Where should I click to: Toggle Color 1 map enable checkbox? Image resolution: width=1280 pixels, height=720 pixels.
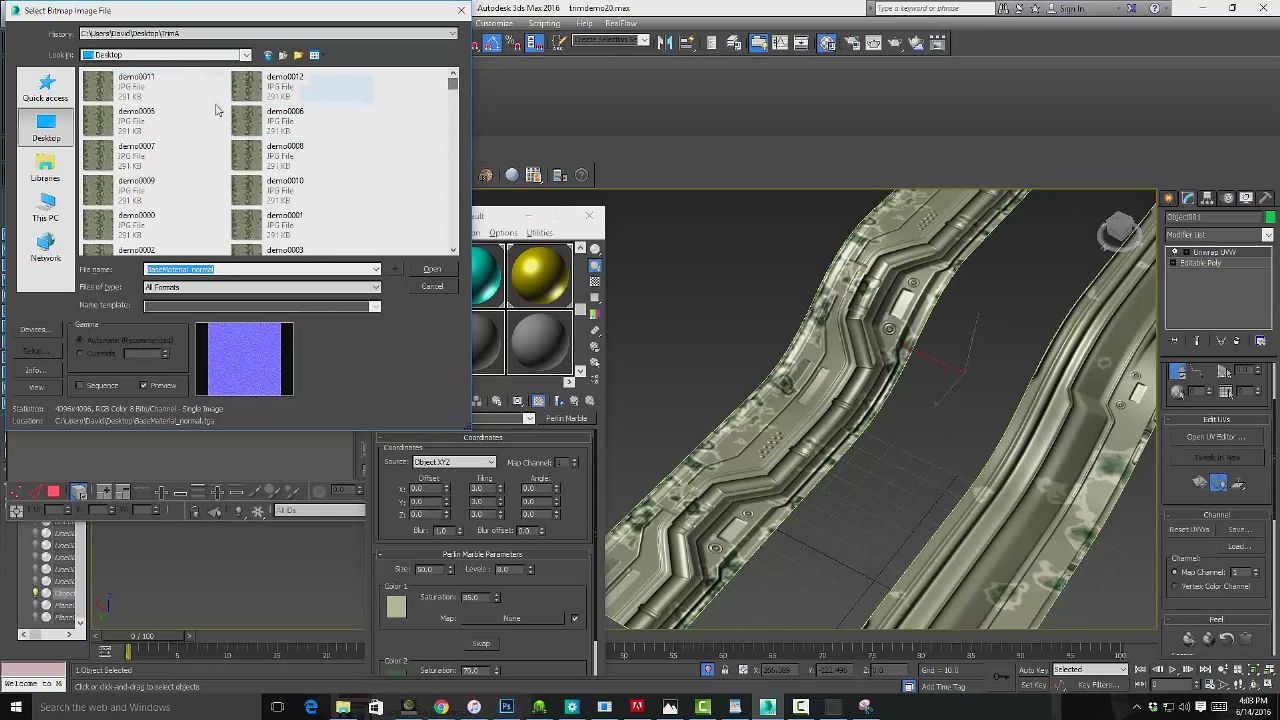575,618
